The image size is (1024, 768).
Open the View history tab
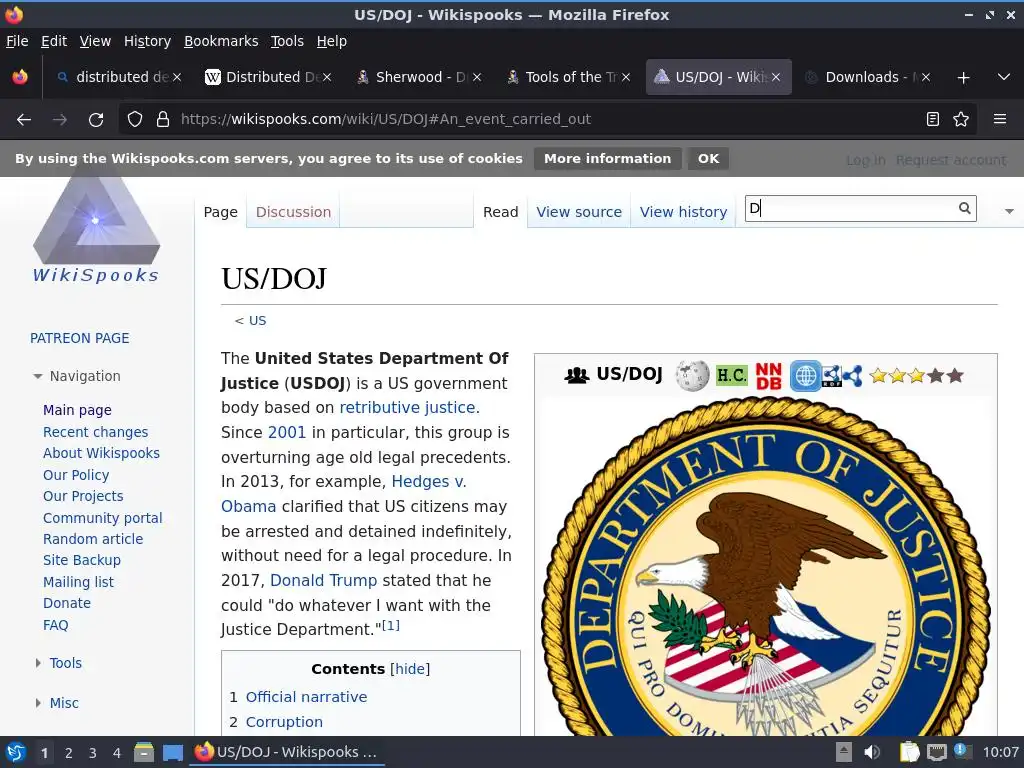point(683,212)
